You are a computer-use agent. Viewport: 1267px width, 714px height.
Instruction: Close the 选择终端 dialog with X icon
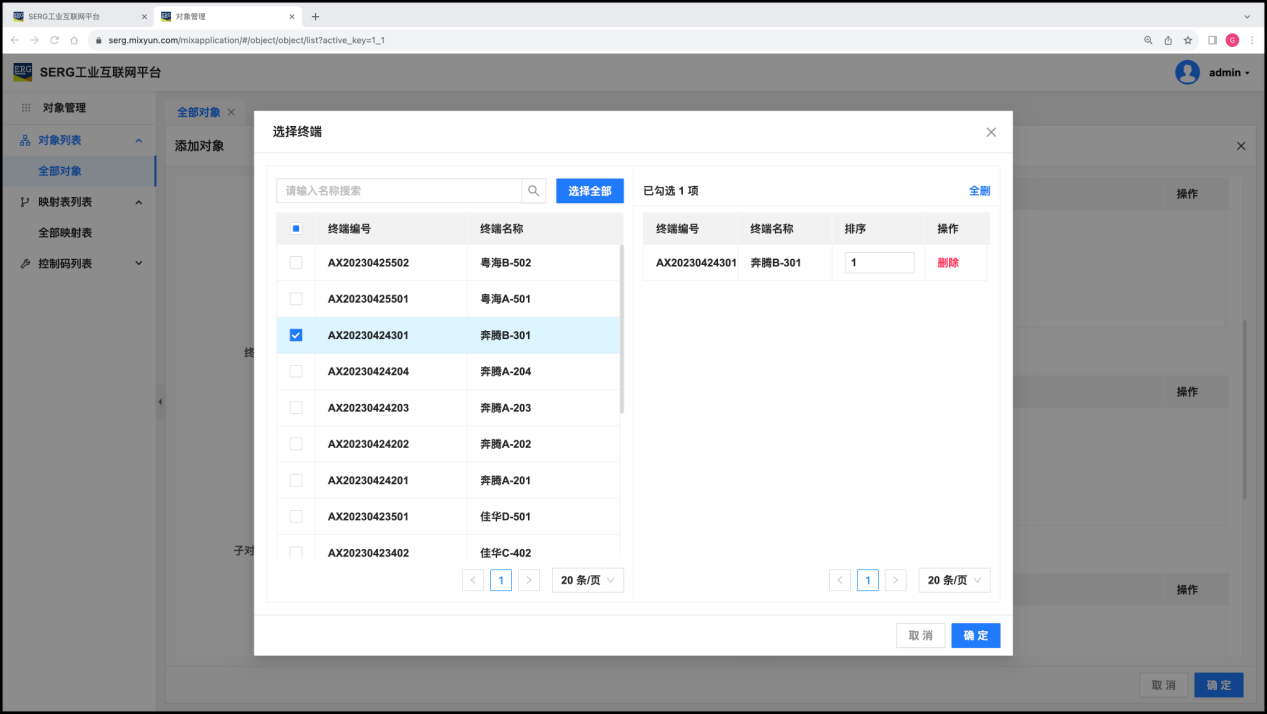coord(991,132)
